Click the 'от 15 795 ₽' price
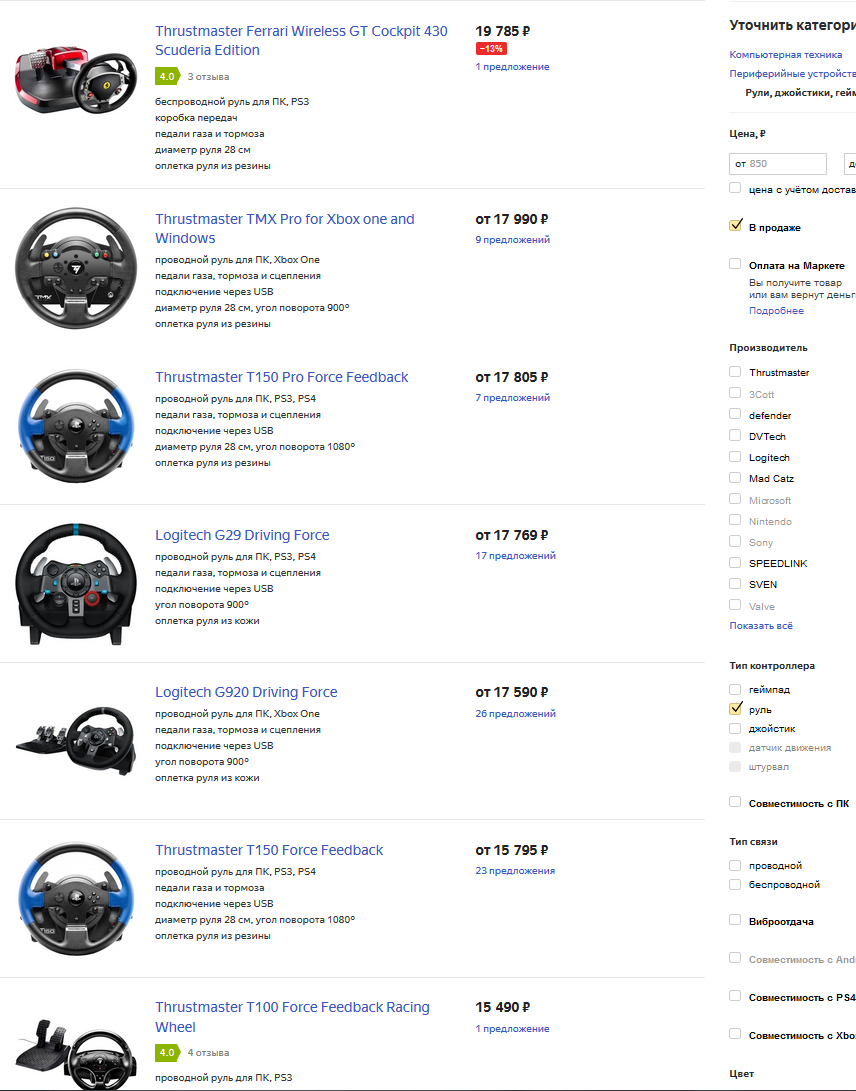 (512, 850)
